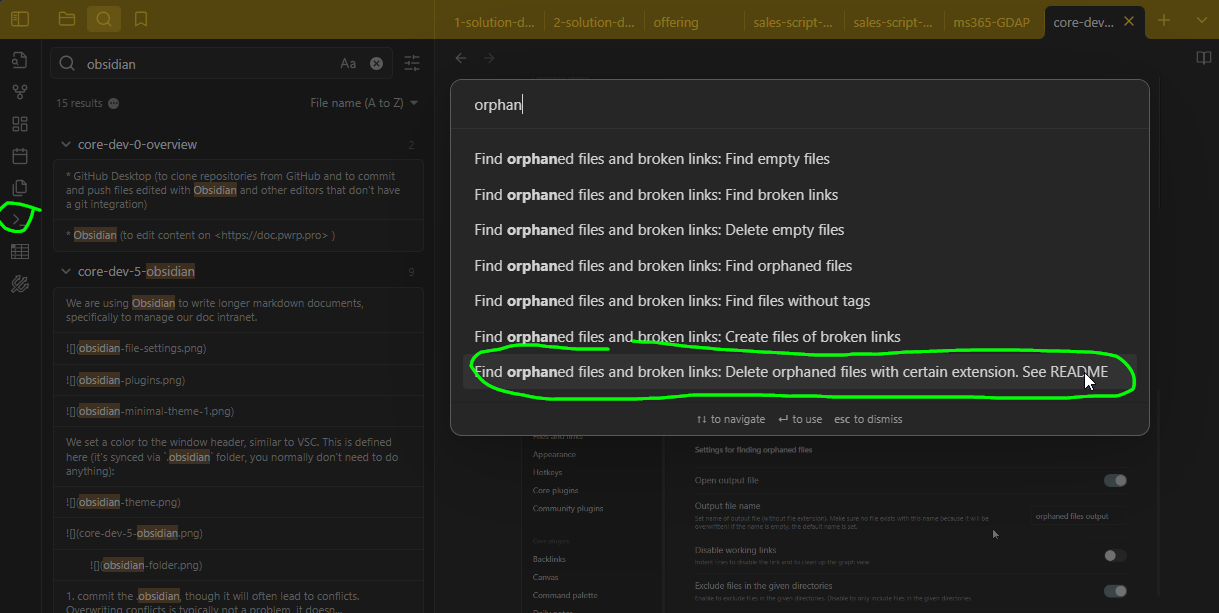Image resolution: width=1219 pixels, height=613 pixels.
Task: Open the search settings sliders icon
Action: [x=412, y=64]
